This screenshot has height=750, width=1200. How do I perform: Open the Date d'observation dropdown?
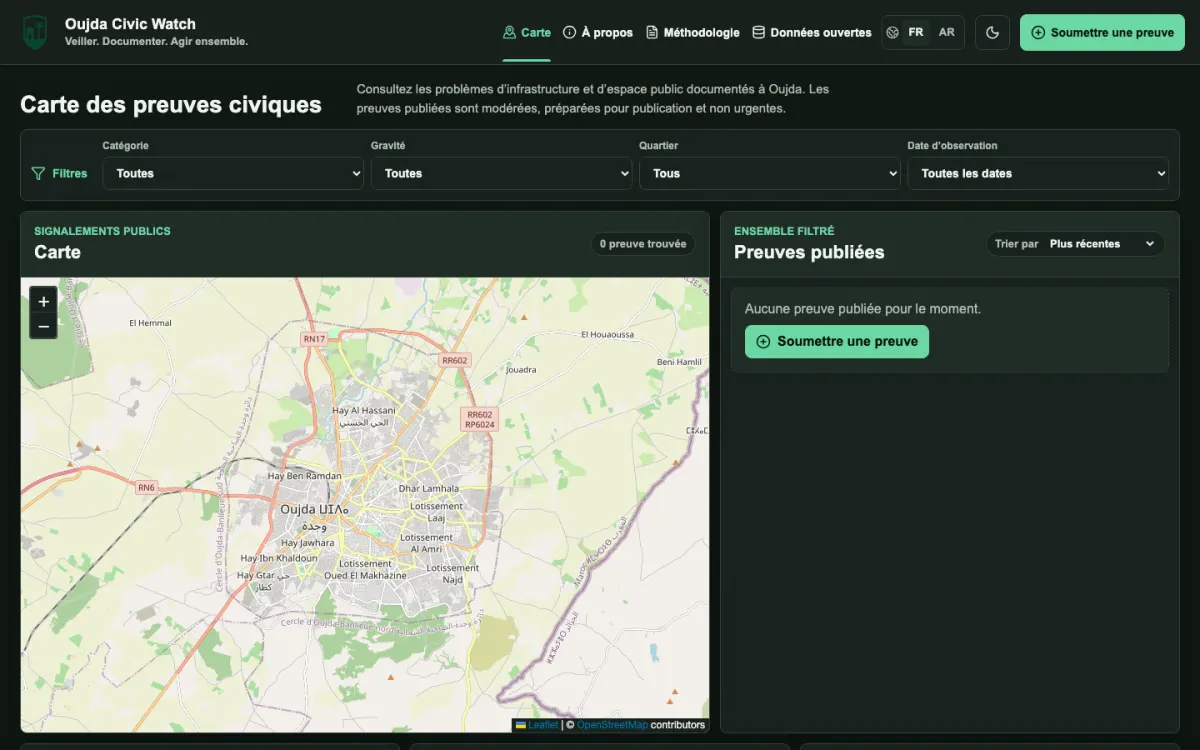click(1038, 173)
